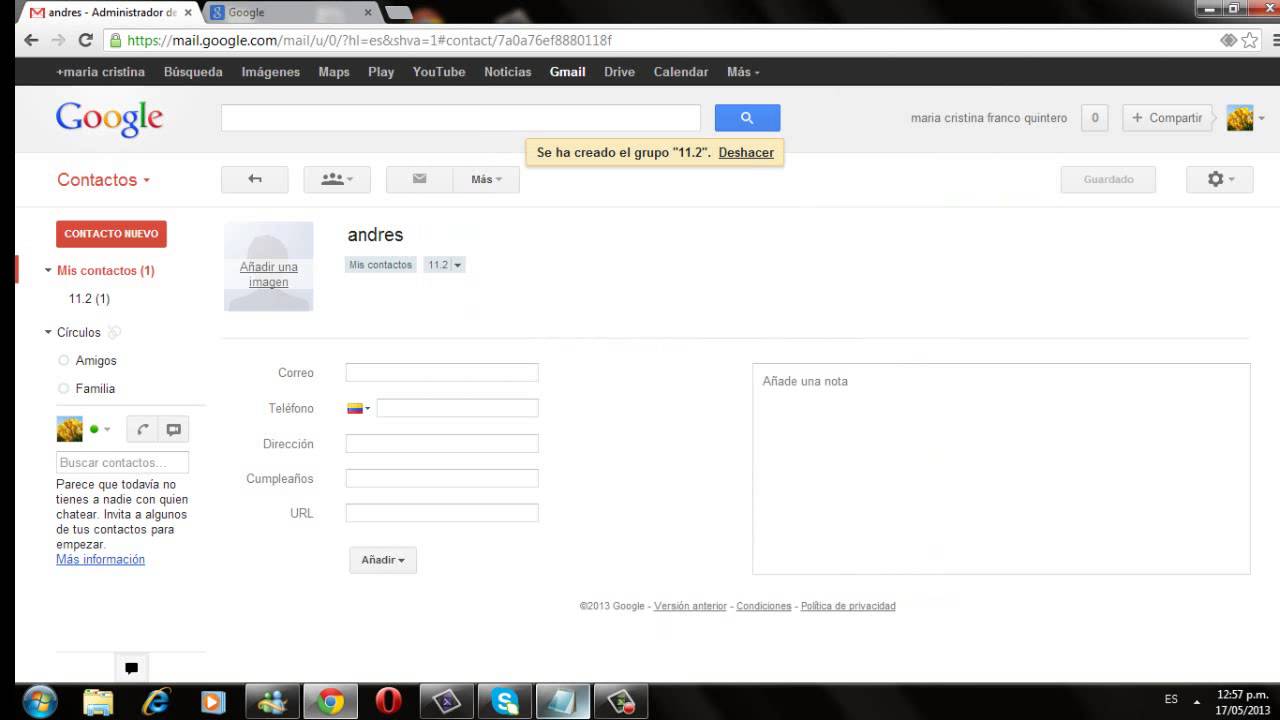Click the contact name andres
Viewport: 1280px width, 720px height.
tap(375, 235)
